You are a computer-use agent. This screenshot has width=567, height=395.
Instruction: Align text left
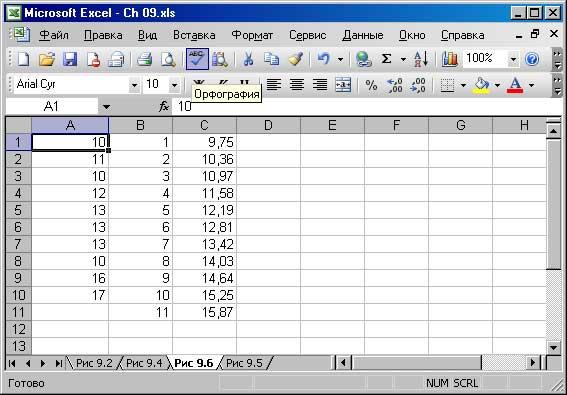274,85
